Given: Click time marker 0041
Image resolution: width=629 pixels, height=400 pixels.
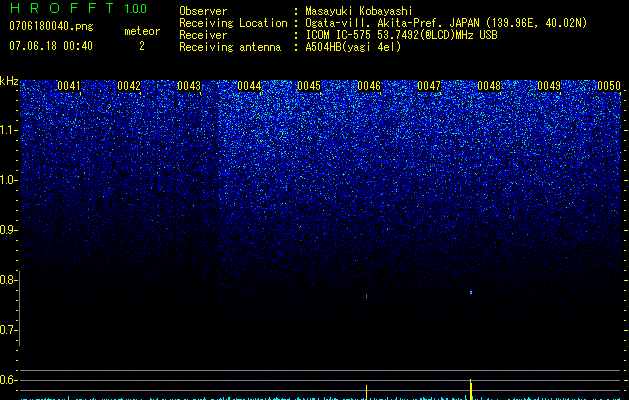Looking at the screenshot, I should point(69,86).
